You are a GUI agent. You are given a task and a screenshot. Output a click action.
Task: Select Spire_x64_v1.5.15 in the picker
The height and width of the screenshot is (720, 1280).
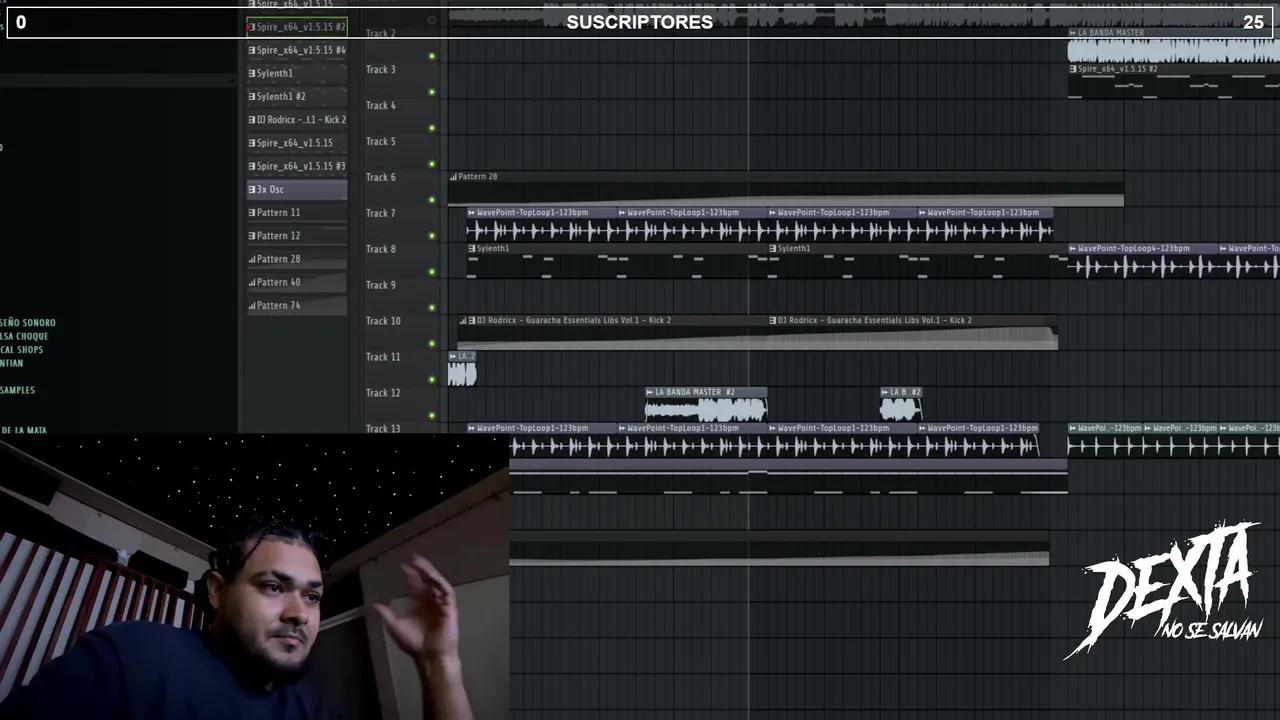[x=297, y=143]
